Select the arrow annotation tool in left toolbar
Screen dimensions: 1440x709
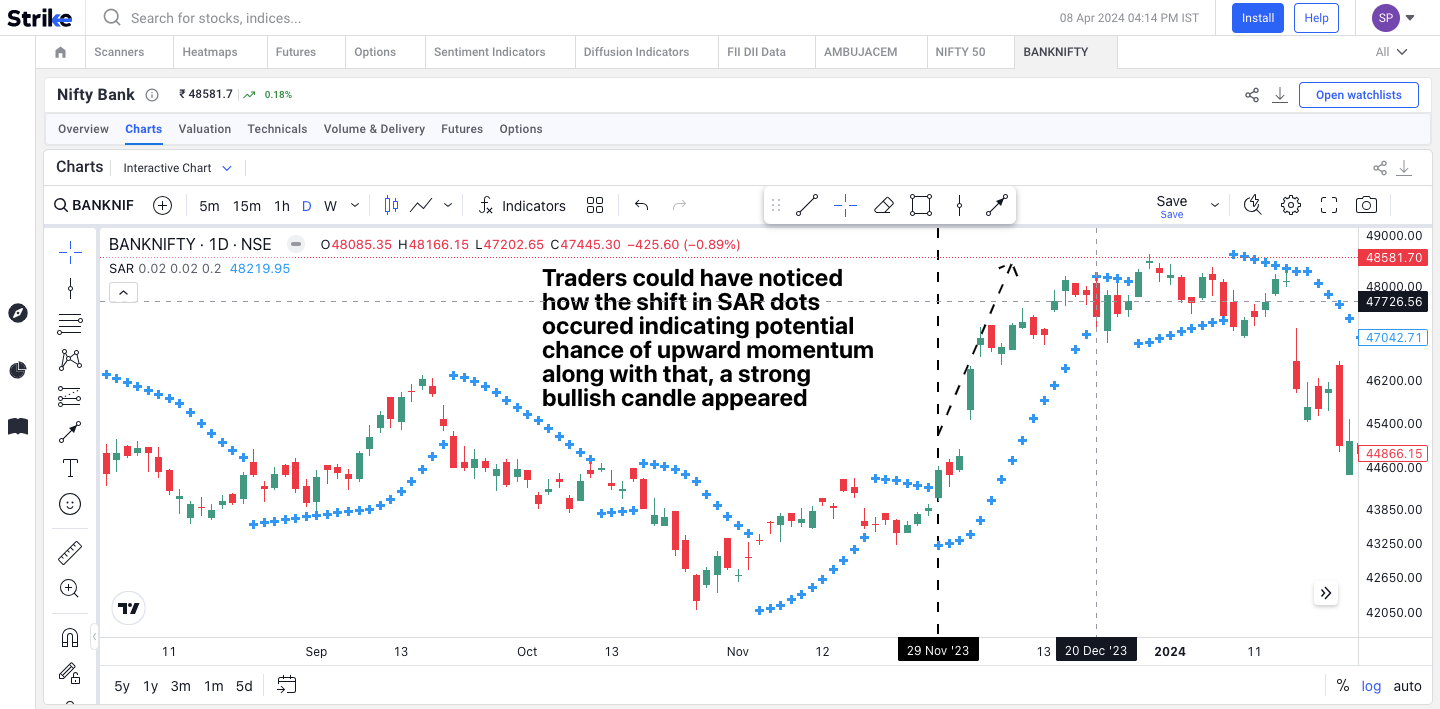click(70, 432)
